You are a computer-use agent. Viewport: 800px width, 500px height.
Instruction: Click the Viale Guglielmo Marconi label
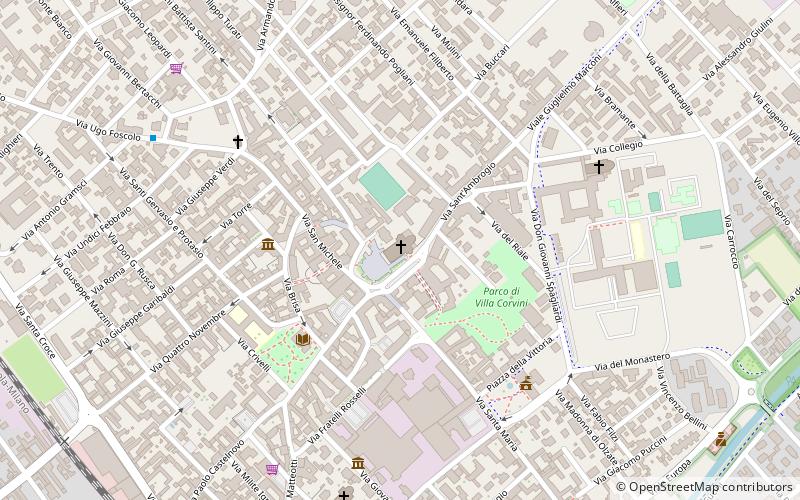(x=565, y=91)
